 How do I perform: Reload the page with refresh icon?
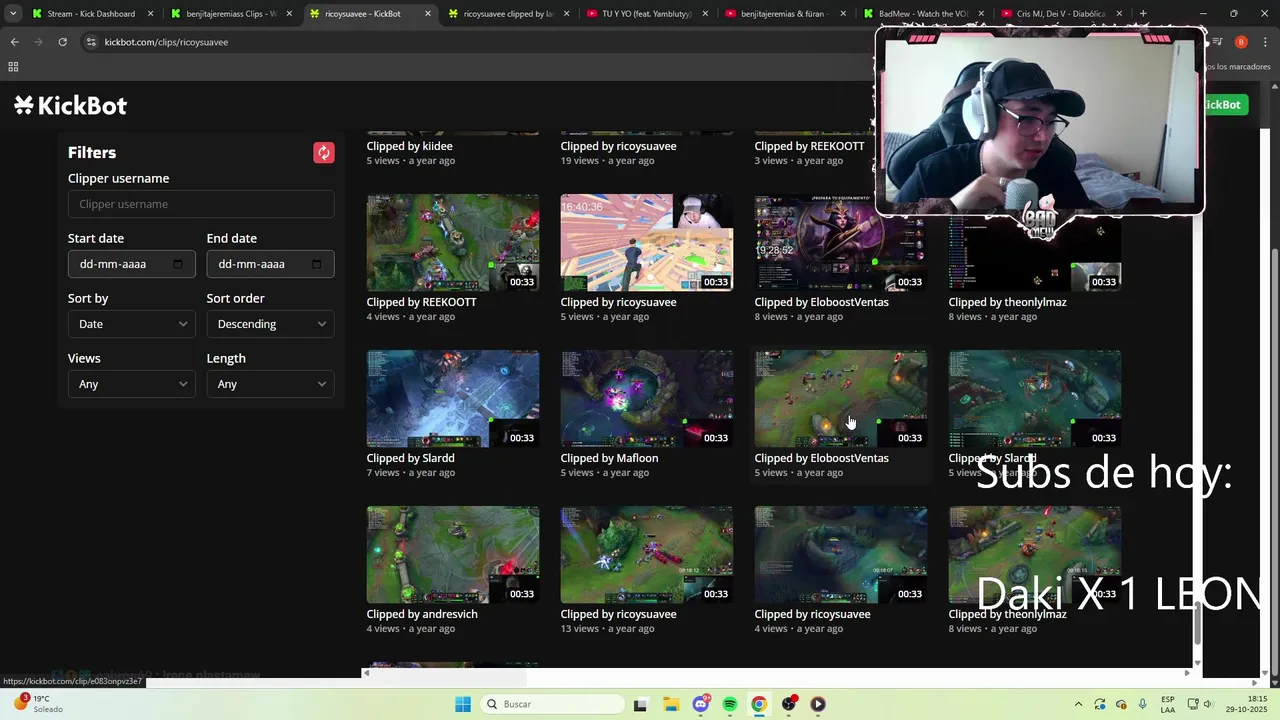(62, 42)
